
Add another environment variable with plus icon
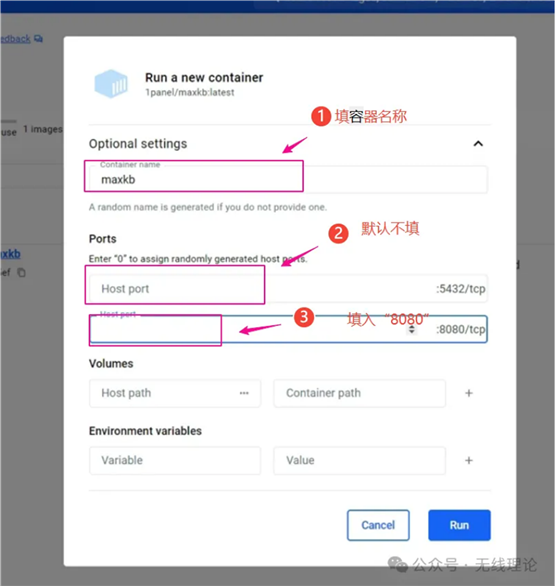pyautogui.click(x=469, y=460)
